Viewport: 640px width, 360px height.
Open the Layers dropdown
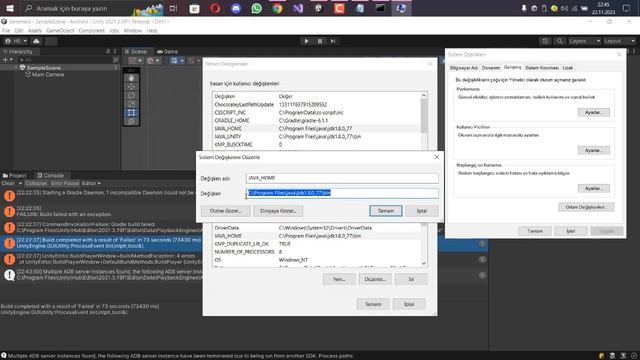584,41
